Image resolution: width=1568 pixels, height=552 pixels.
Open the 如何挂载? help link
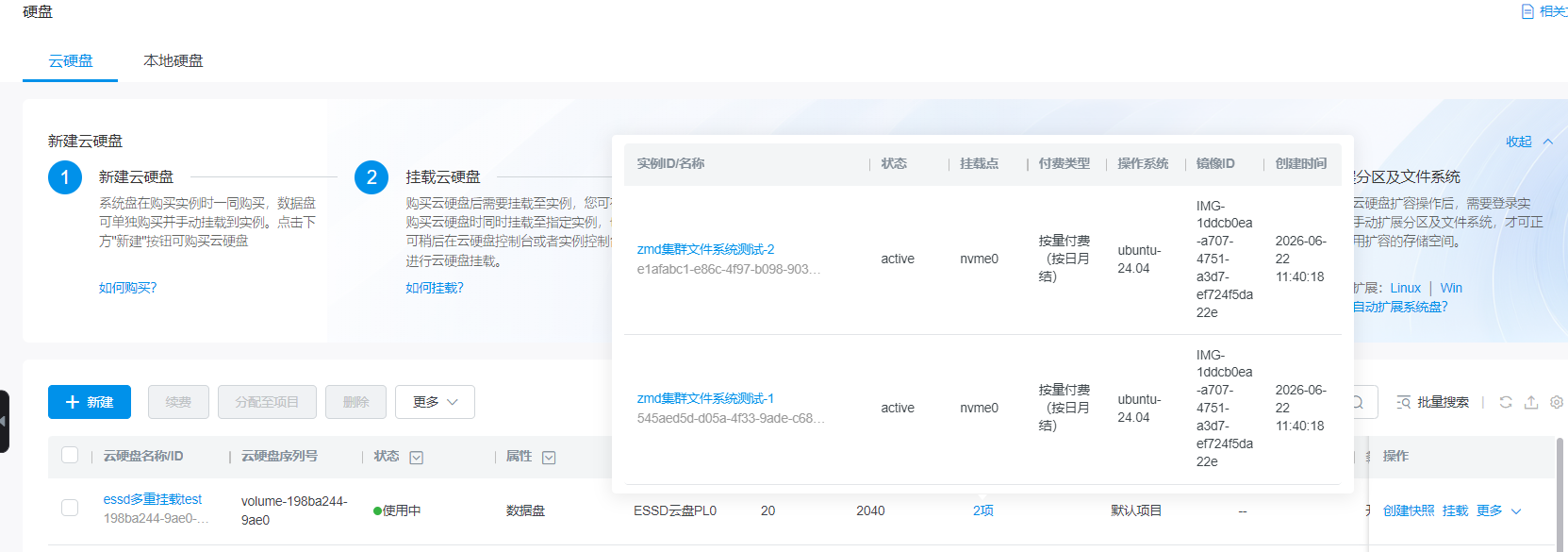point(435,288)
